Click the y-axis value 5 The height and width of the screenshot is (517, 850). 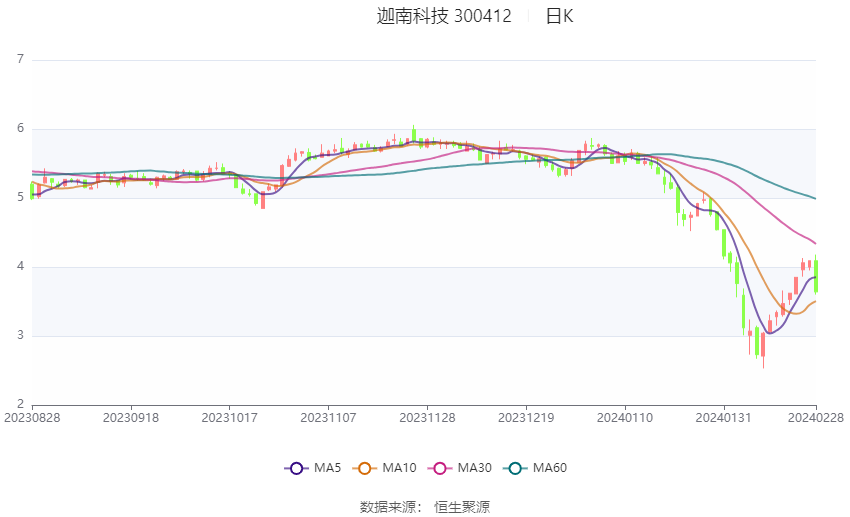[x=21, y=197]
